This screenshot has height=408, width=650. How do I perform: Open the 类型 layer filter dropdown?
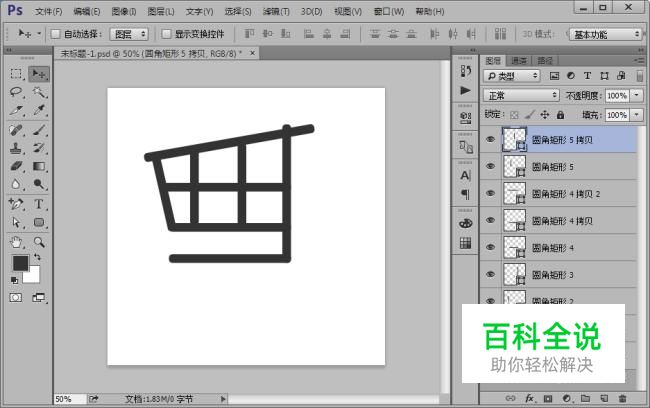[512, 76]
